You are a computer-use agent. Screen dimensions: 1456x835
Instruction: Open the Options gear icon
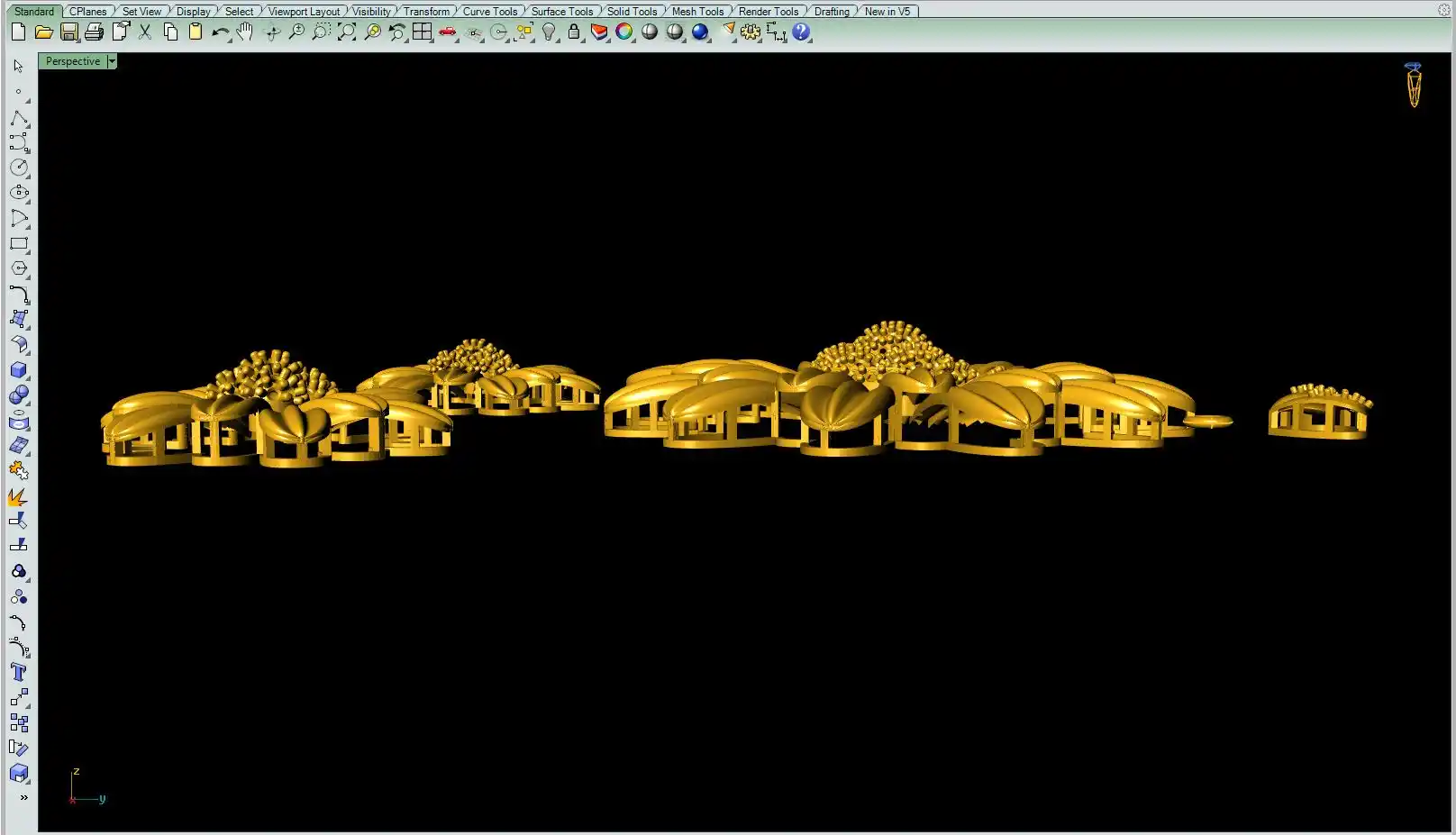coord(750,32)
